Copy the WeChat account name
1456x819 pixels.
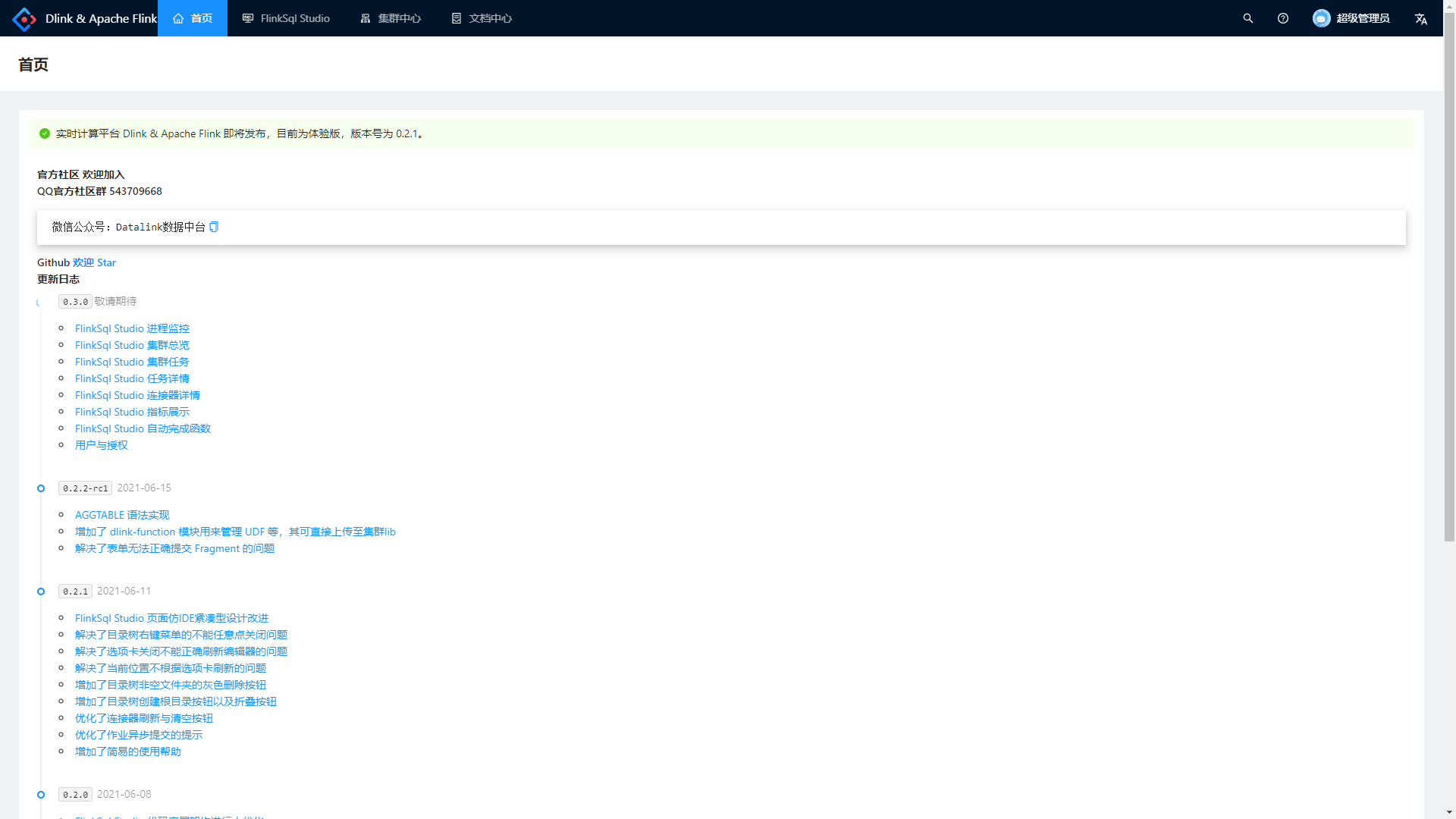[x=214, y=227]
